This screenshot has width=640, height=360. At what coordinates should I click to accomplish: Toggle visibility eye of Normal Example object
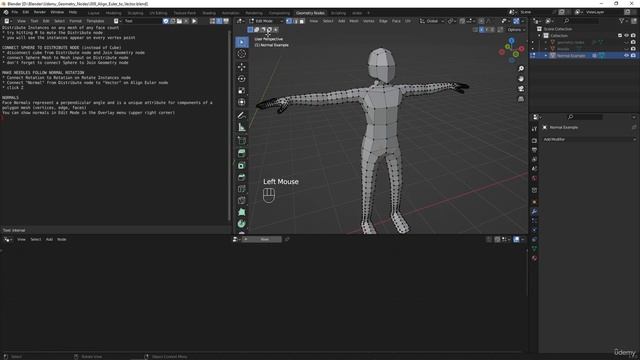627,56
